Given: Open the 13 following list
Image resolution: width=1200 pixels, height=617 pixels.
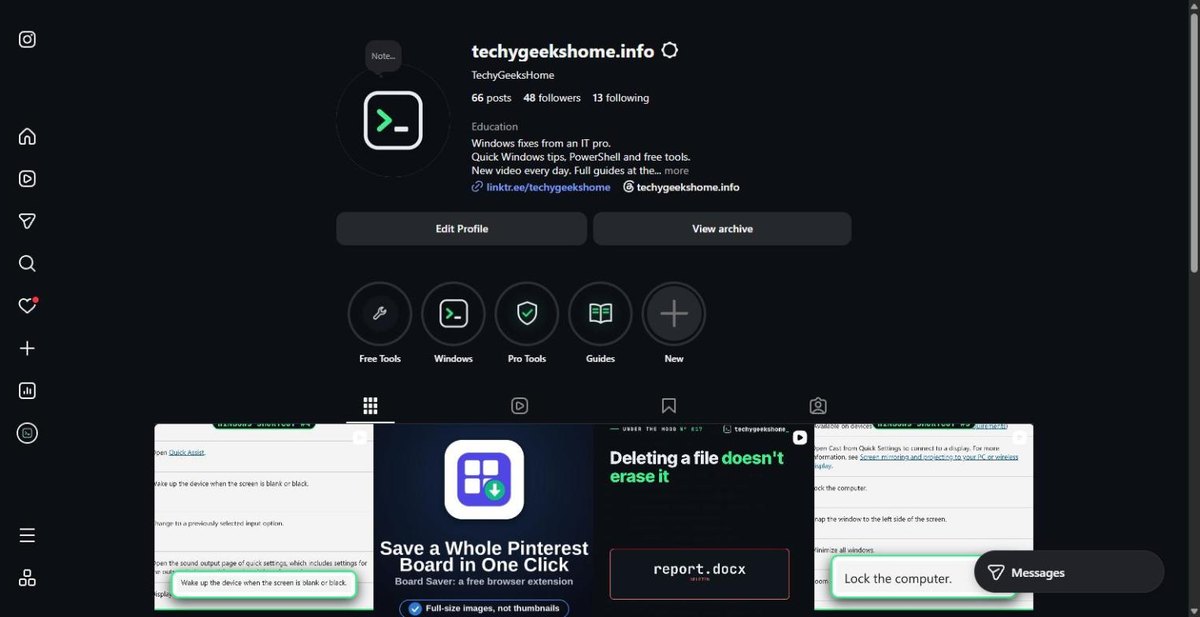Looking at the screenshot, I should click(620, 98).
